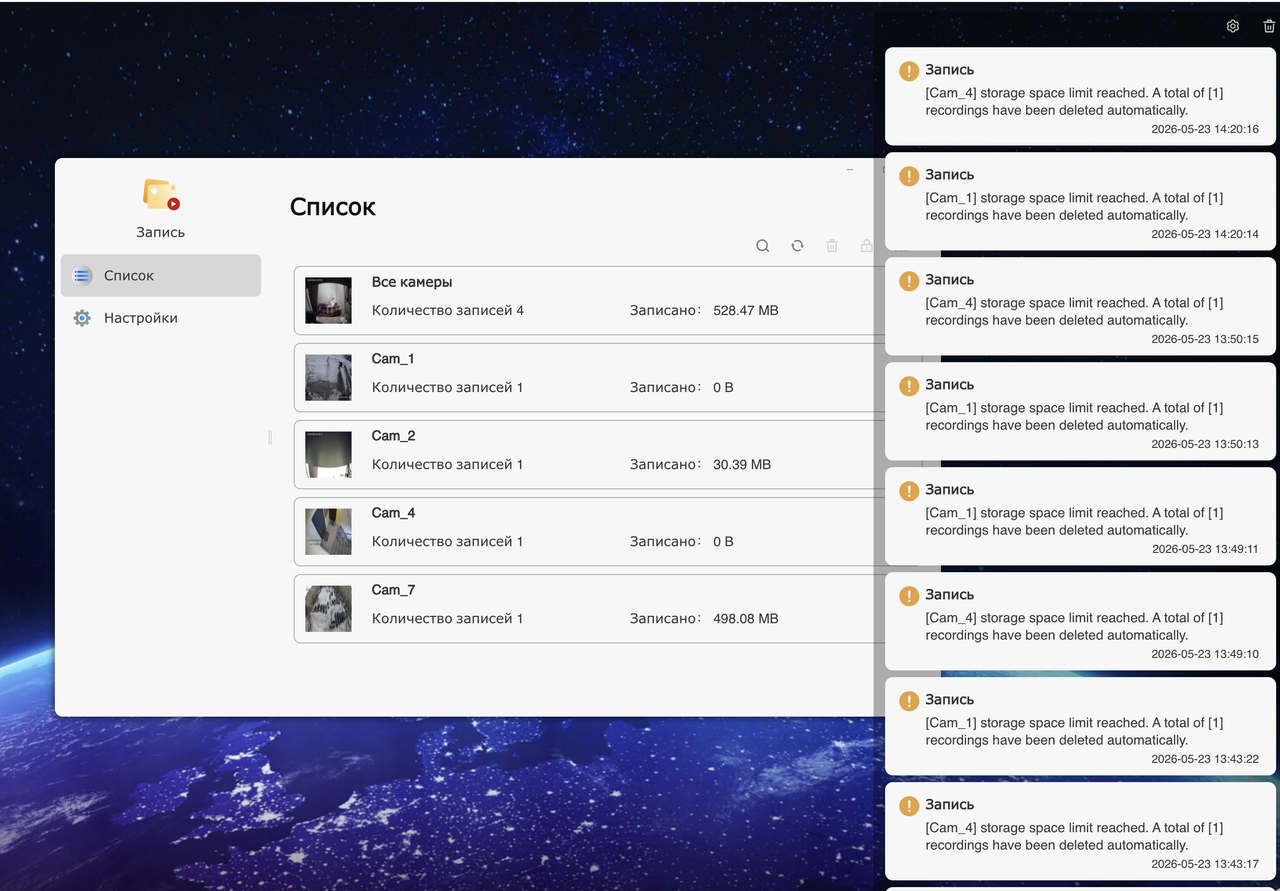
Task: Click the 2026-05-23 13:50:13 timestamp
Action: (x=1205, y=444)
